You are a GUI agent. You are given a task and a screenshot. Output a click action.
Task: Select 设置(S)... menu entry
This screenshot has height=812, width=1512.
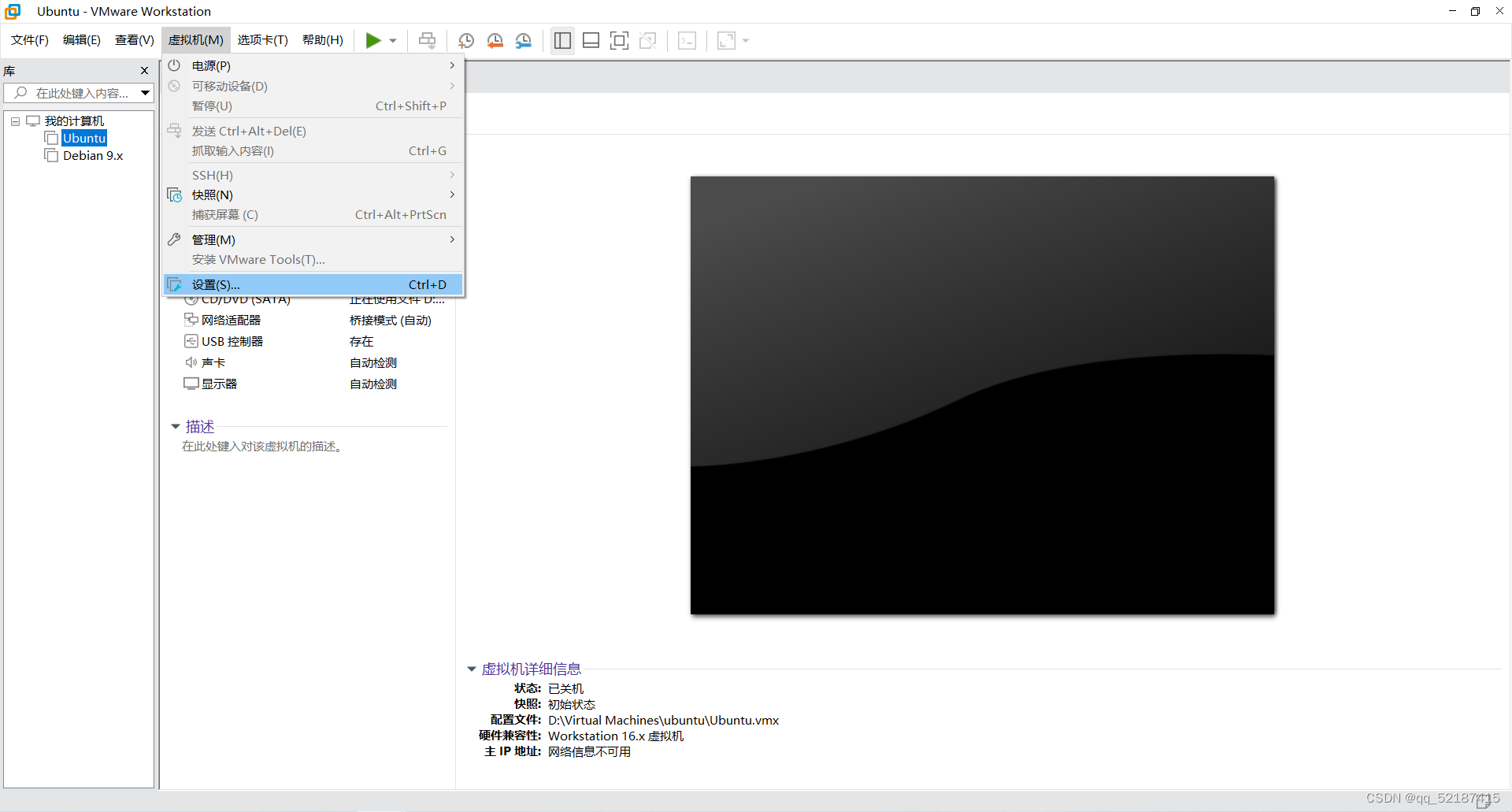(x=313, y=284)
